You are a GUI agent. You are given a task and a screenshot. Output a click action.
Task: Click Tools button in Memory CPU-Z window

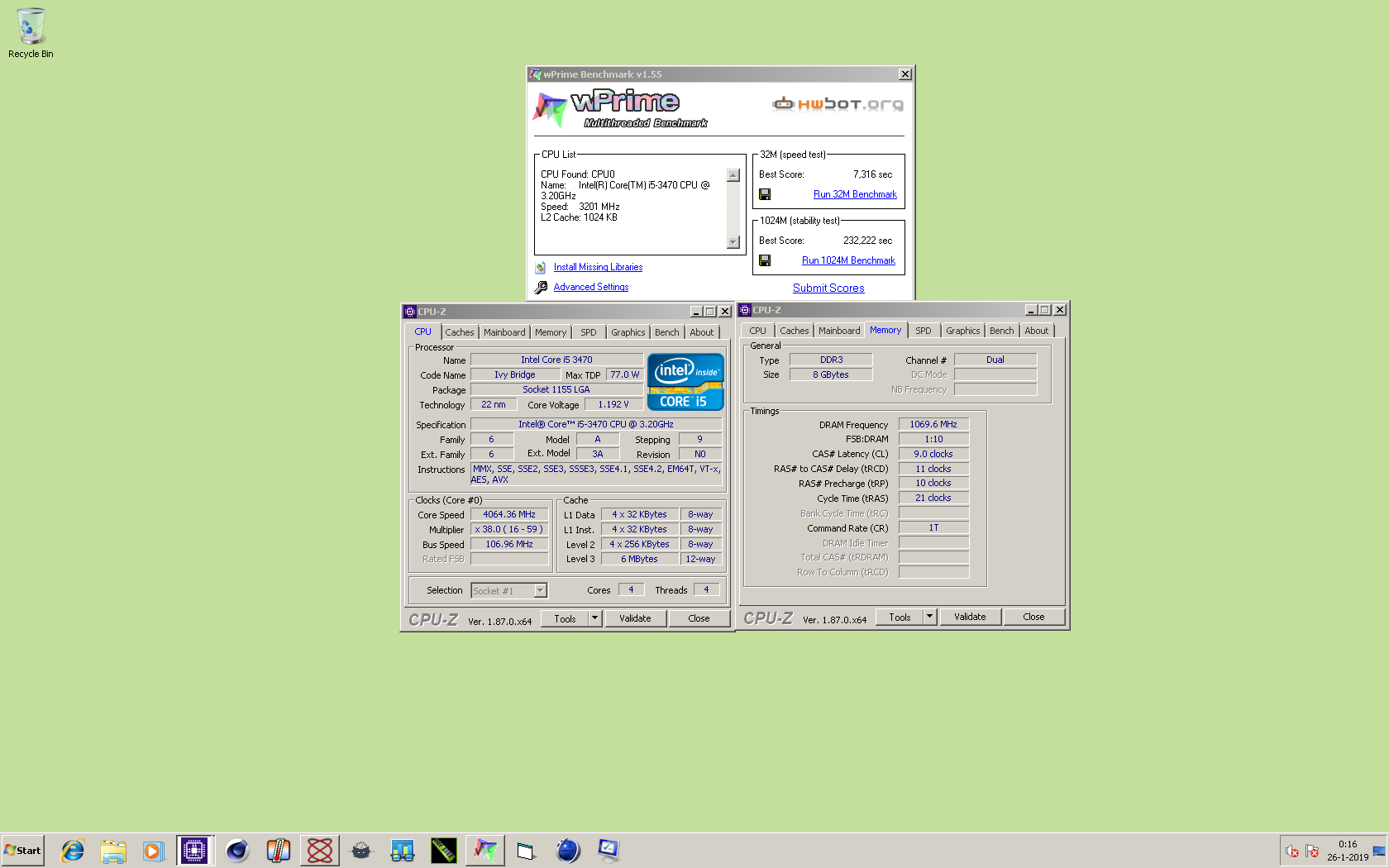tap(900, 617)
